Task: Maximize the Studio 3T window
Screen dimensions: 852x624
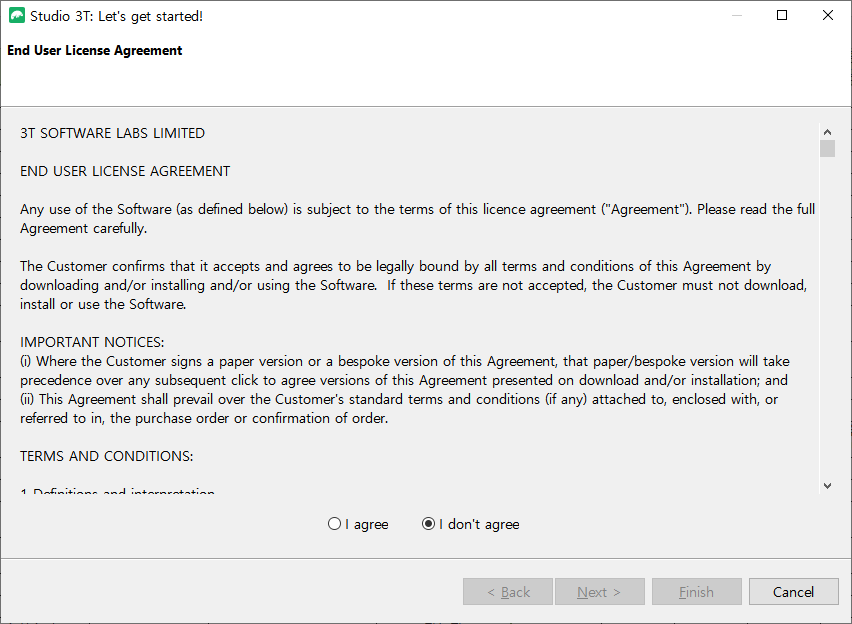Action: coord(782,15)
